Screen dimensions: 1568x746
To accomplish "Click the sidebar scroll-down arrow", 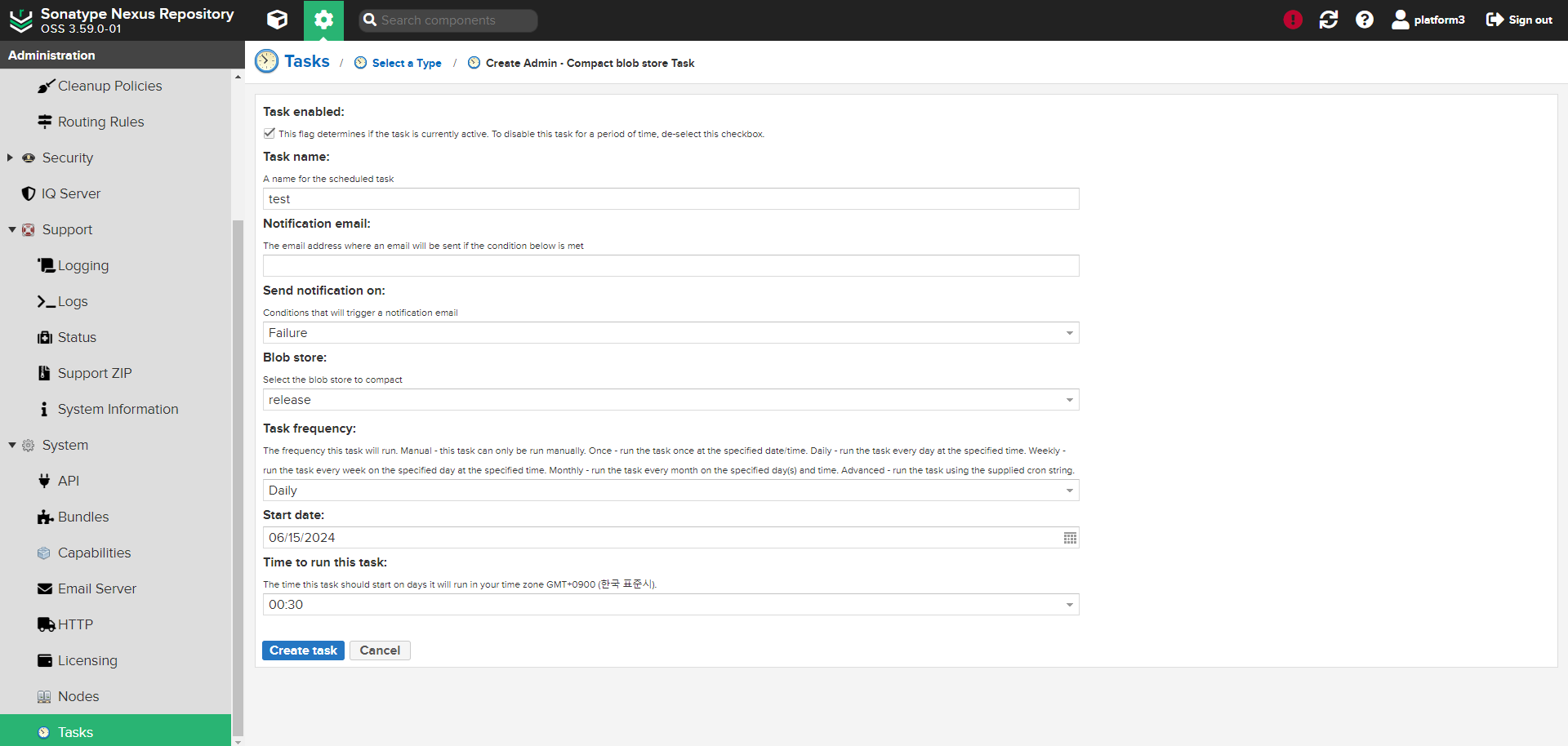I will 238,741.
